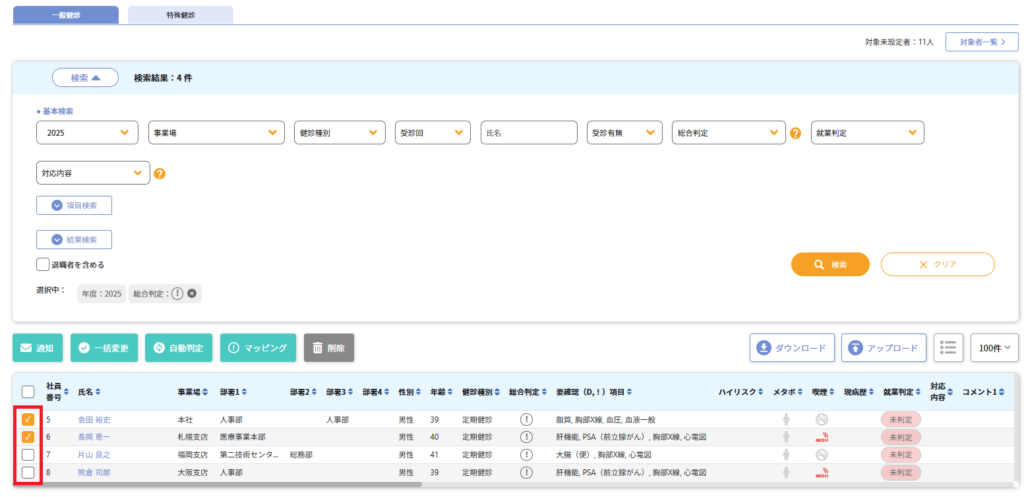Toggle the 退職者を含める checkbox
This screenshot has height=497, width=1024.
click(43, 265)
